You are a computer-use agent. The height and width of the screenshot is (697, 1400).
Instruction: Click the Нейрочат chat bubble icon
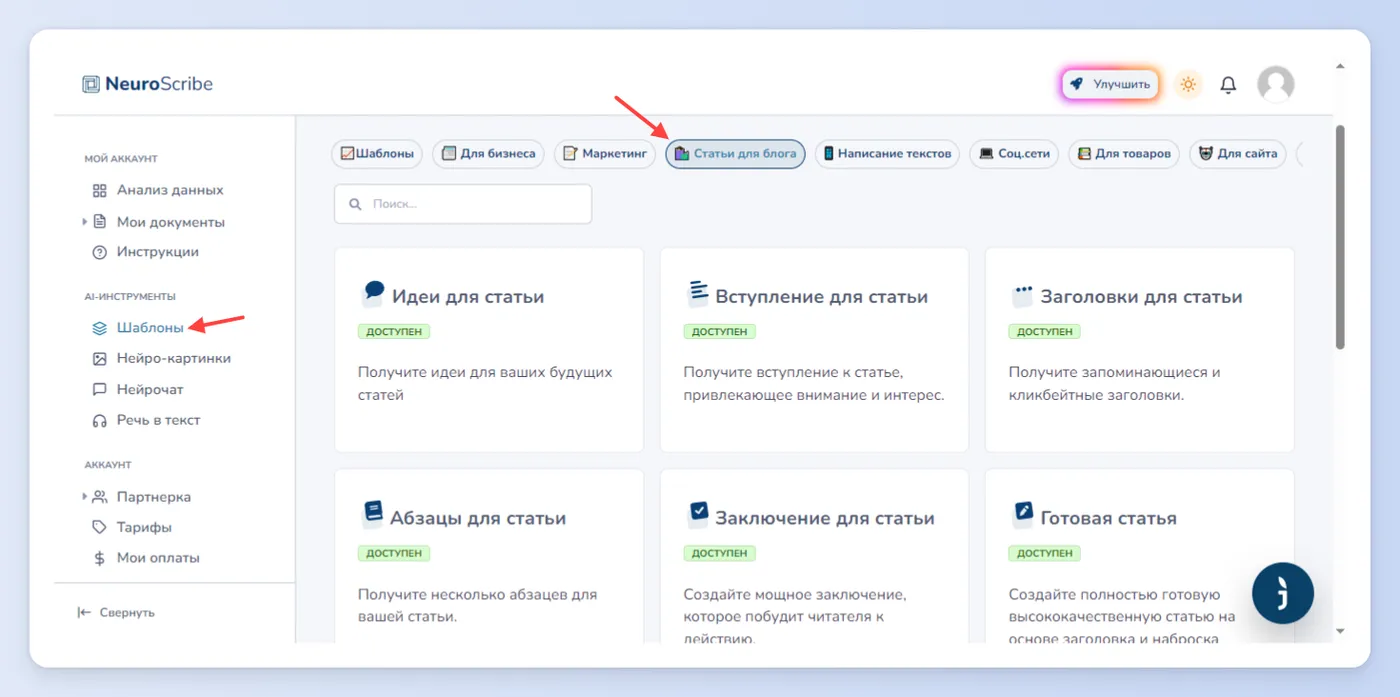(x=99, y=389)
